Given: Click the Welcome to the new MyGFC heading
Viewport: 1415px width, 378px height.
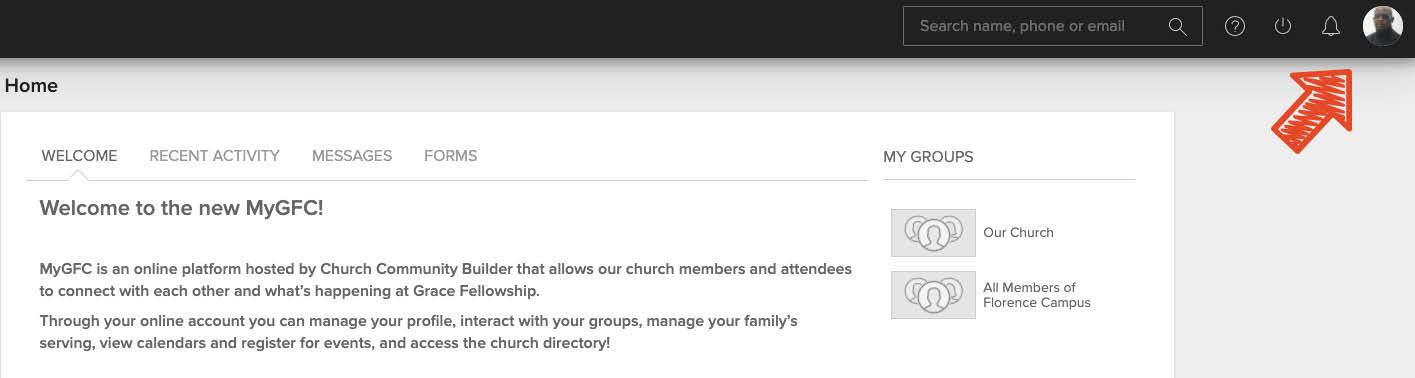Looking at the screenshot, I should click(181, 208).
